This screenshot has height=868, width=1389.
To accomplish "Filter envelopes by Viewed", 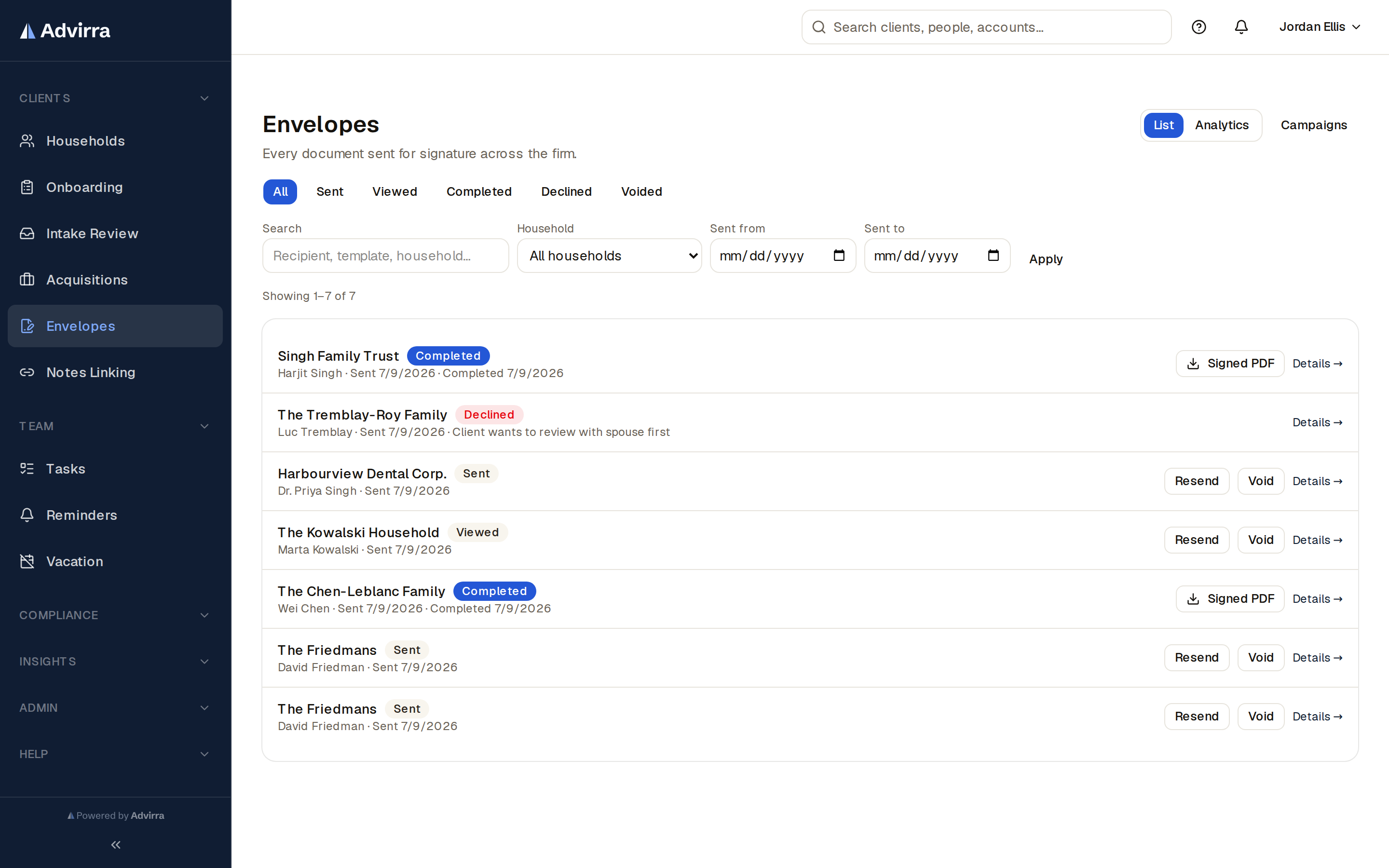I will (x=395, y=192).
